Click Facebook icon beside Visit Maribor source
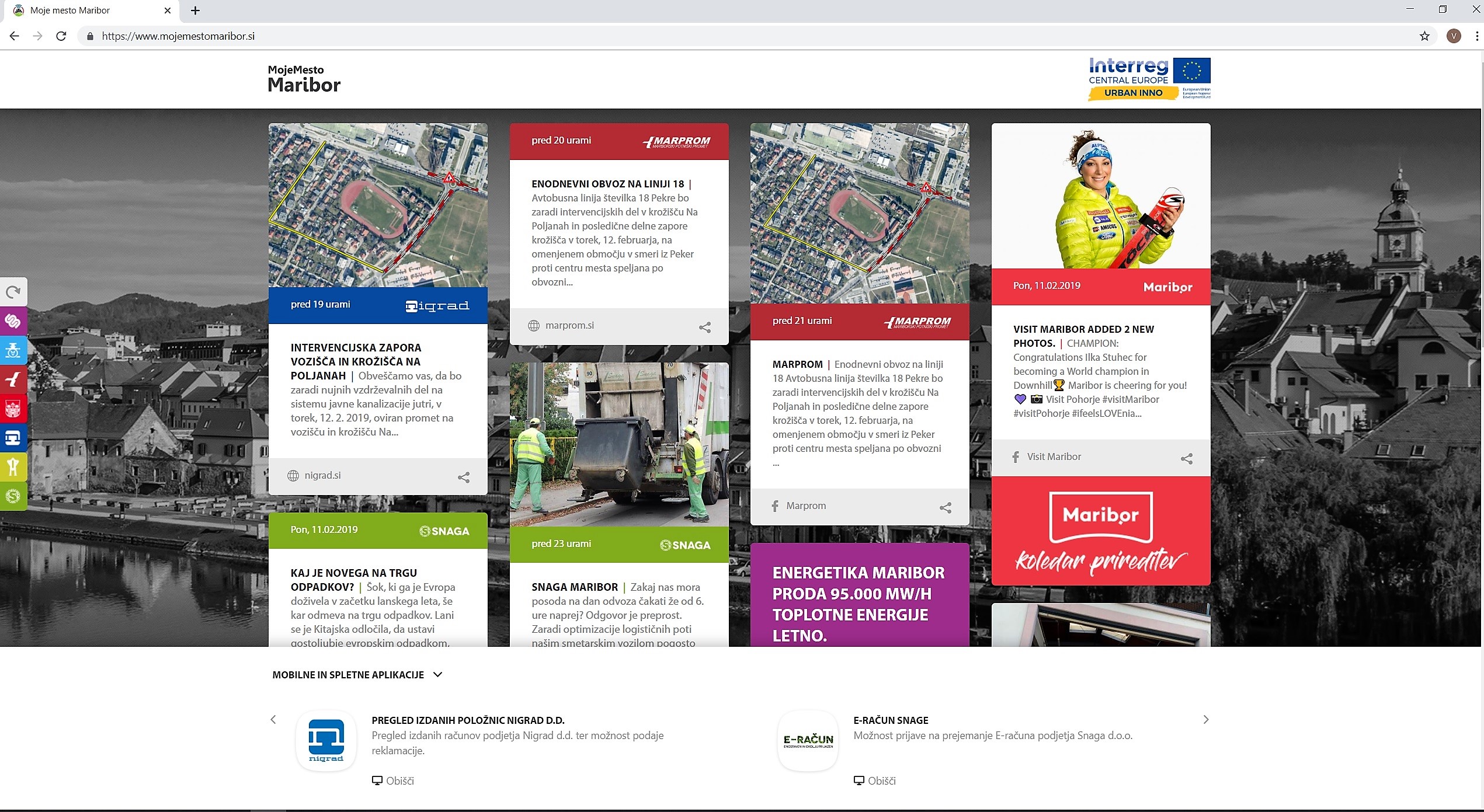 (x=1016, y=457)
